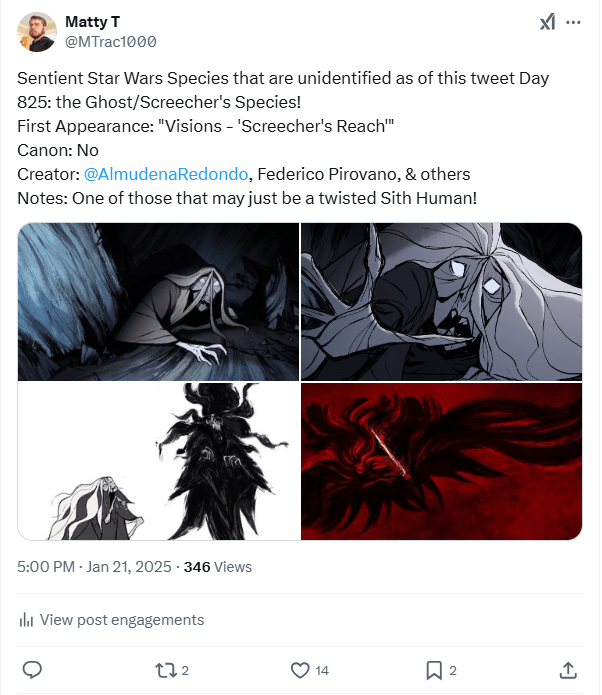This screenshot has height=695, width=602.
Task: Like the post with the heart icon
Action: (299, 669)
